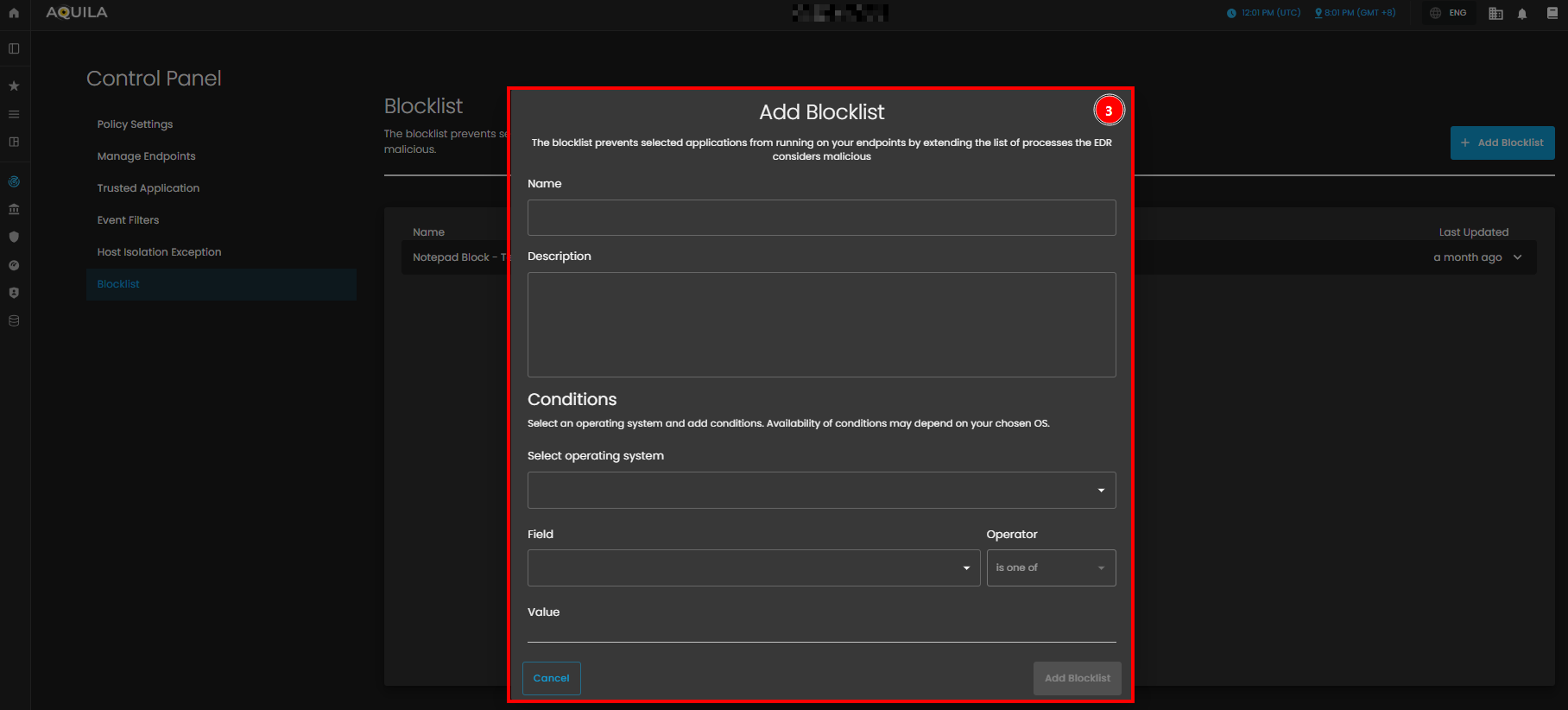Click the home icon in the sidebar
This screenshot has height=710, width=1568.
click(14, 13)
